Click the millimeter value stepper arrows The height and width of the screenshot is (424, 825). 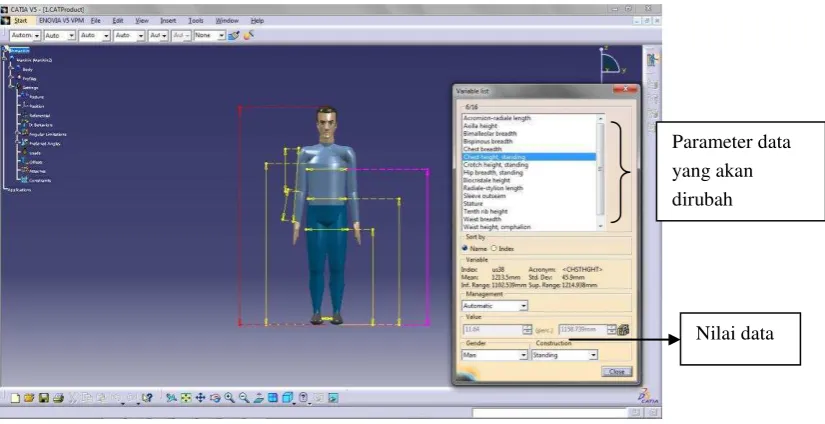611,330
